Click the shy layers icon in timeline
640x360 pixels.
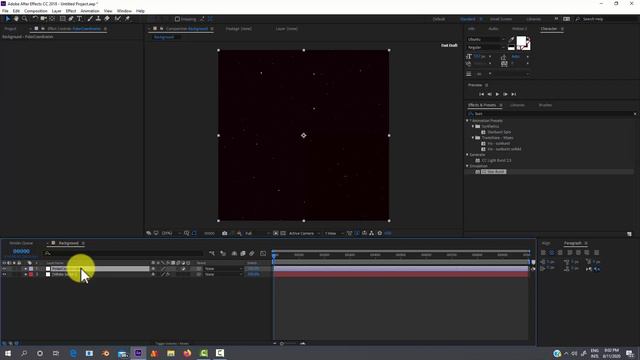[x=234, y=253]
